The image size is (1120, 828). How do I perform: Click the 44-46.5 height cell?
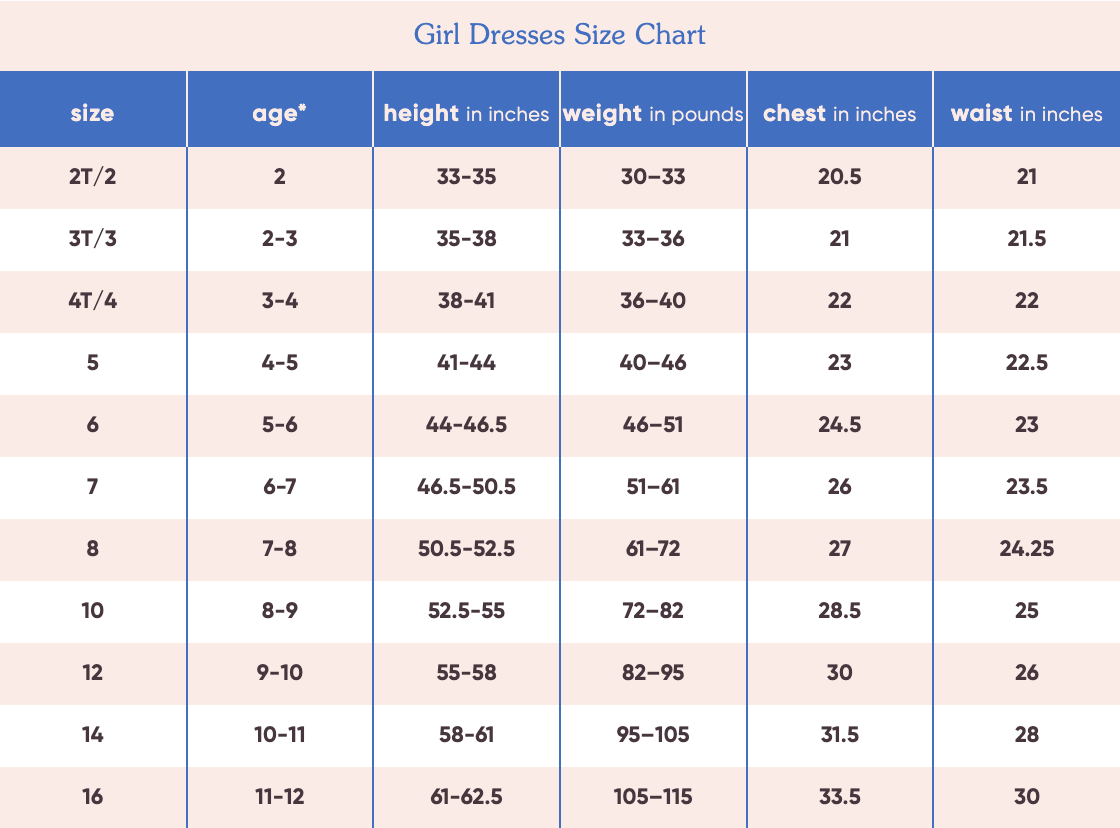coord(466,424)
